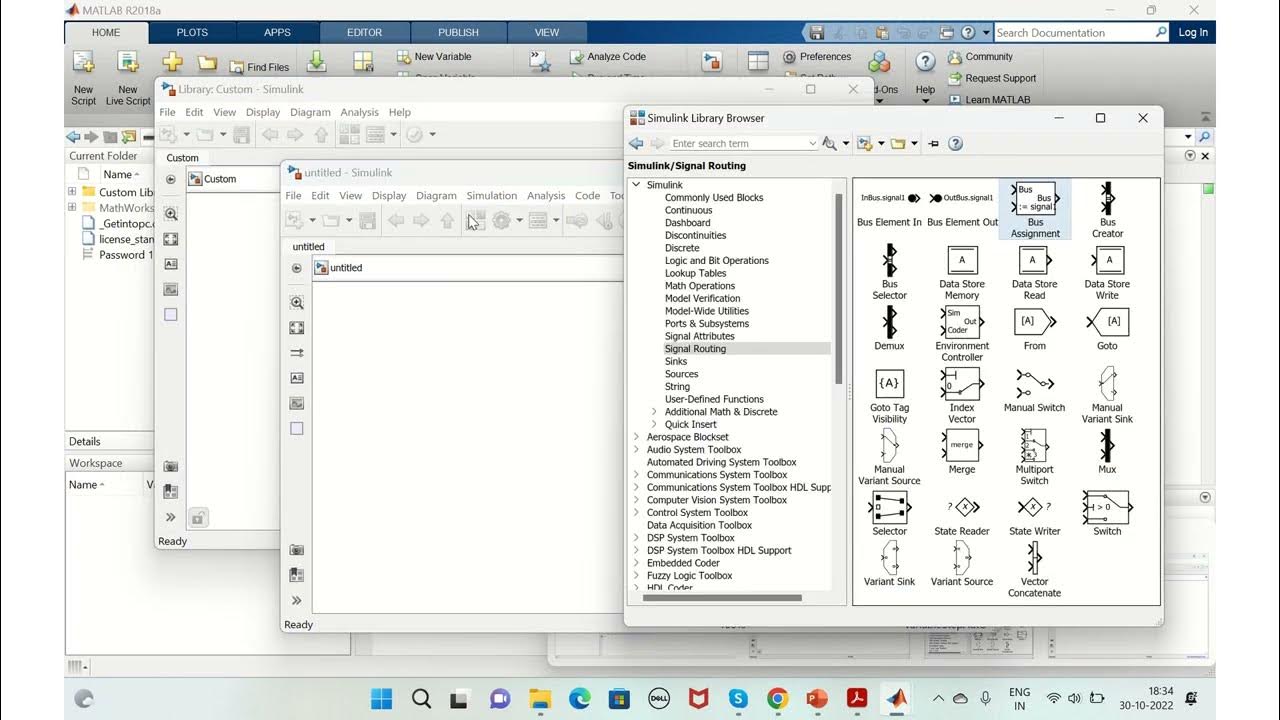
Task: Pick the Index Vector block
Action: point(961,396)
